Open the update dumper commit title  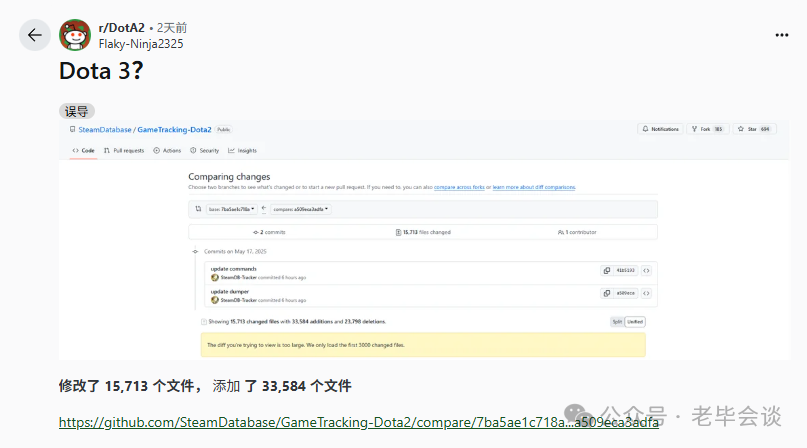(230, 291)
